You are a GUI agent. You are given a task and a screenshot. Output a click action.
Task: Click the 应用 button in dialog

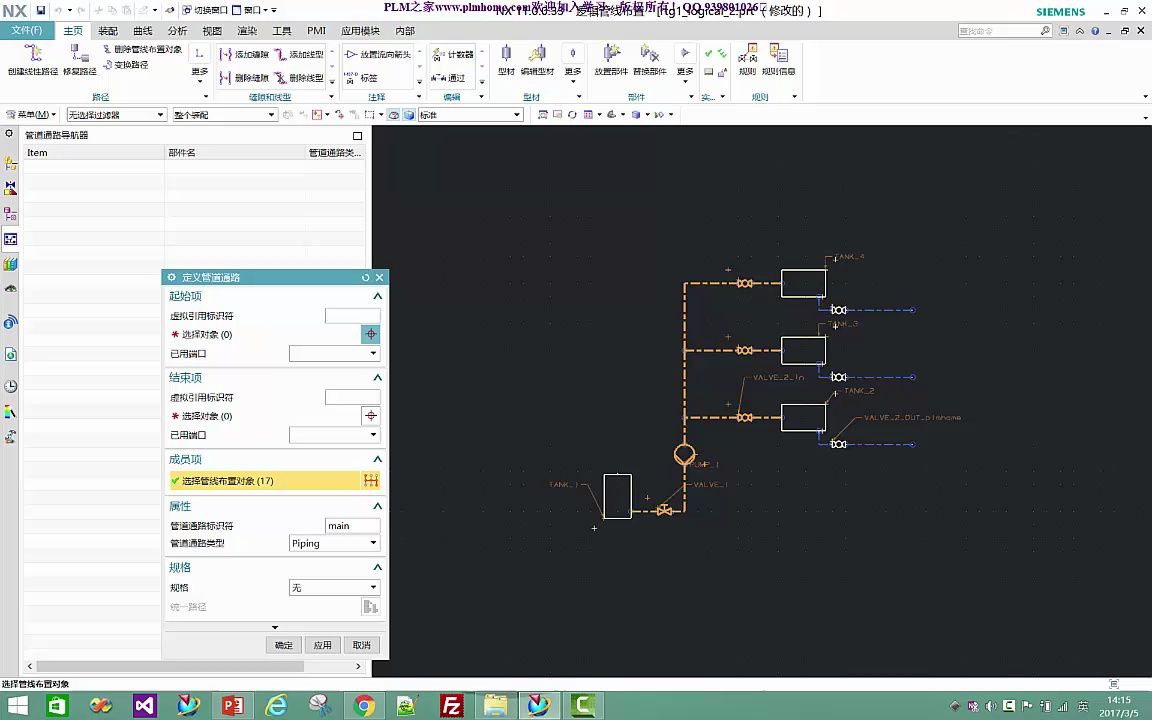point(322,645)
